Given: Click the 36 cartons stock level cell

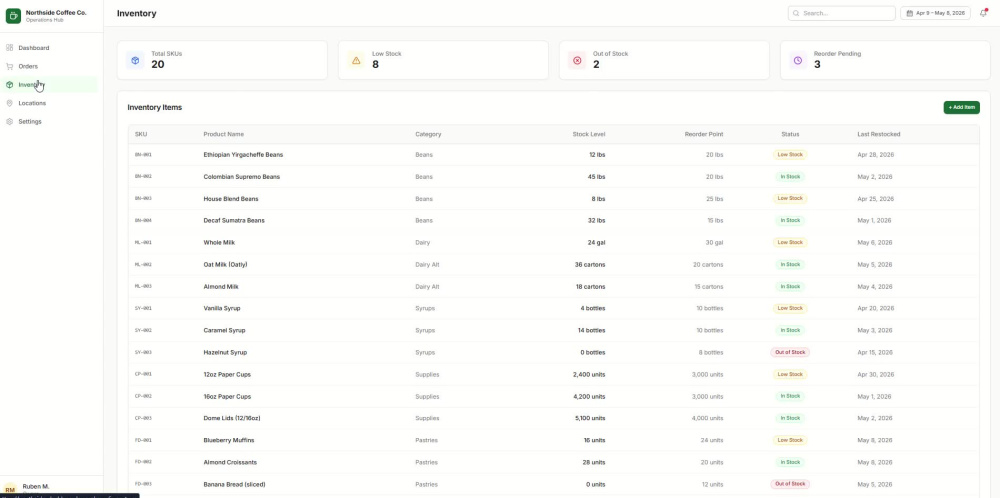Looking at the screenshot, I should 590,265.
